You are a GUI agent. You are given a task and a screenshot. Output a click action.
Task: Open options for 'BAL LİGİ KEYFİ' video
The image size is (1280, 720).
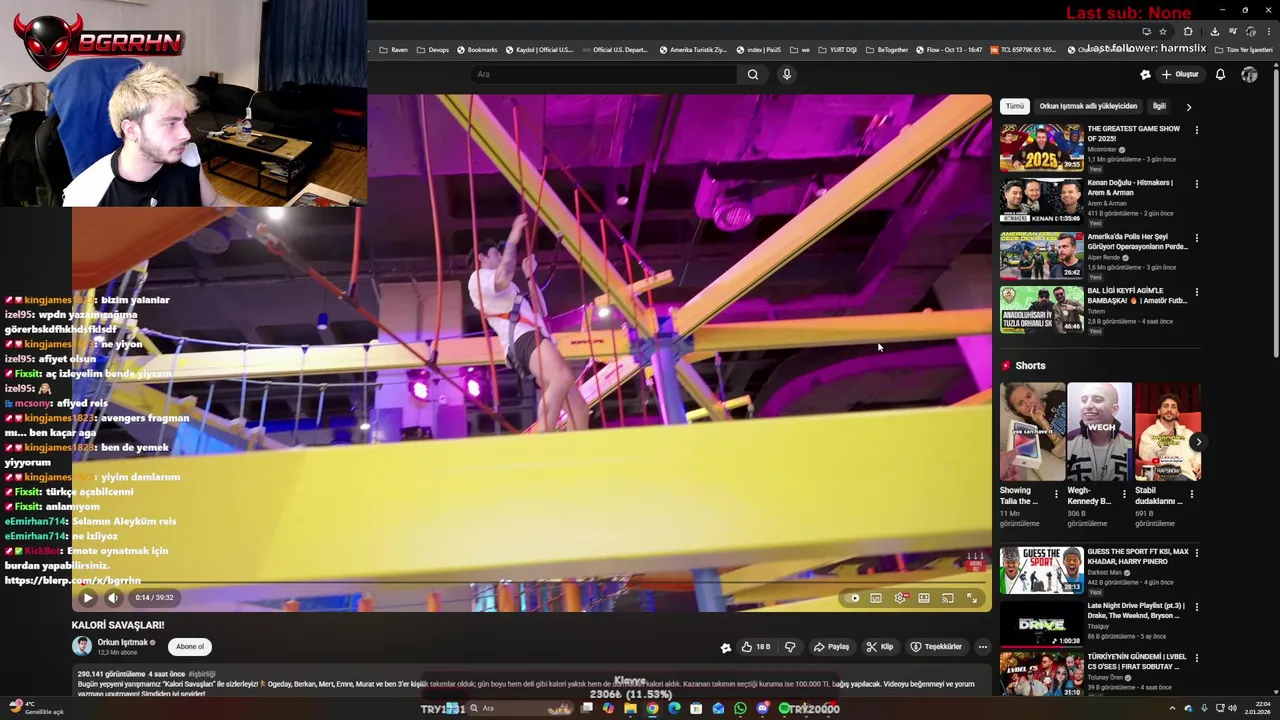coord(1196,292)
